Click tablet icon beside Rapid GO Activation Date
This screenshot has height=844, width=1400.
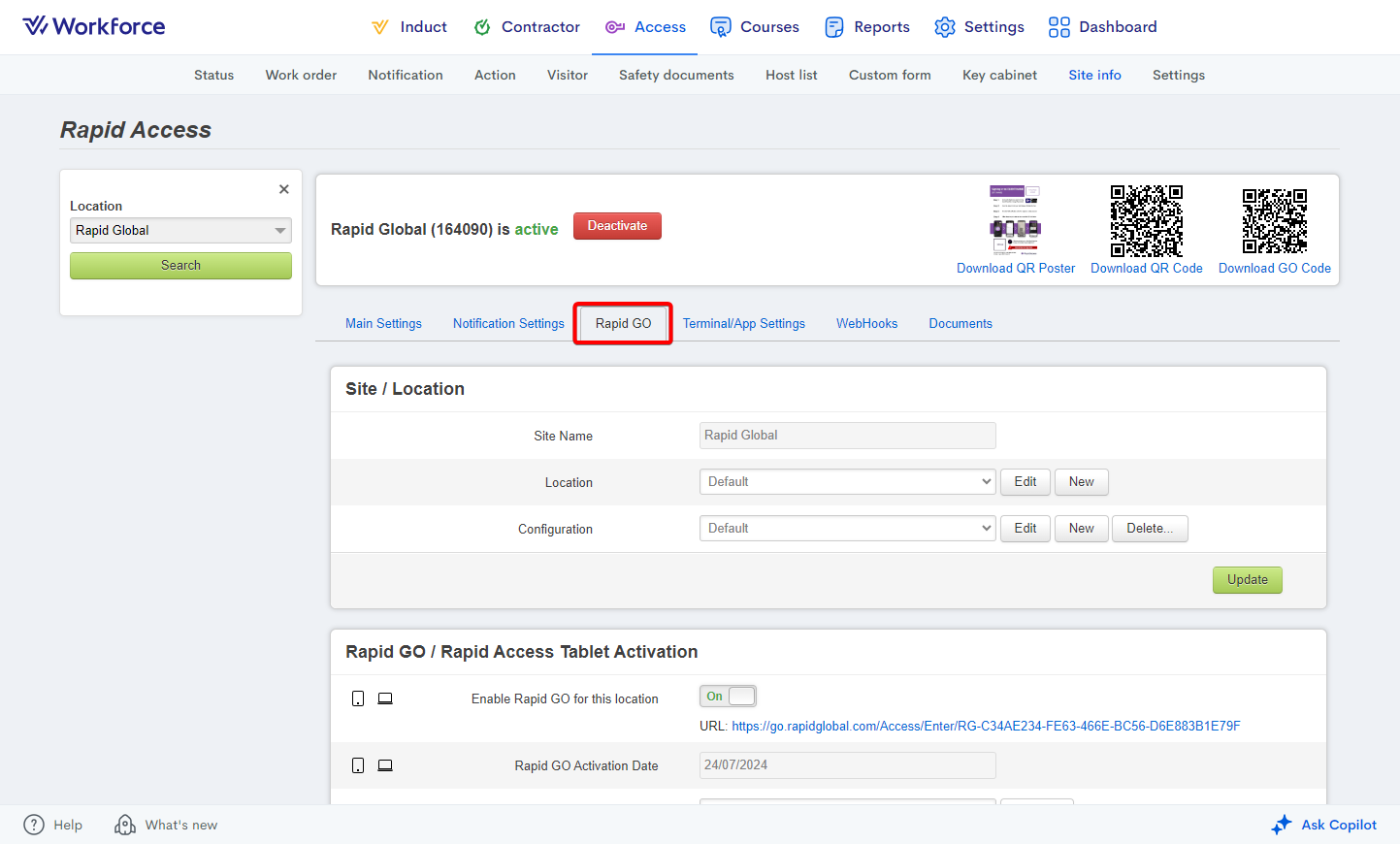[358, 765]
